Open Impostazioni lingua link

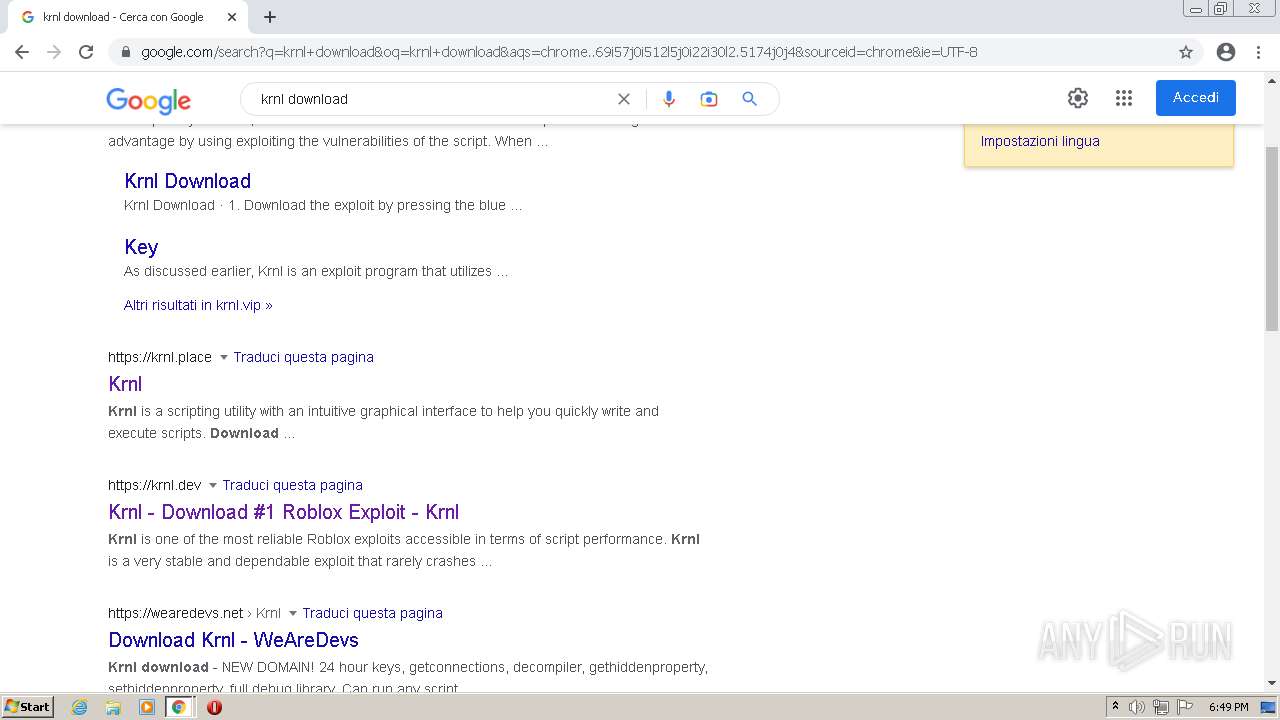pyautogui.click(x=1040, y=141)
